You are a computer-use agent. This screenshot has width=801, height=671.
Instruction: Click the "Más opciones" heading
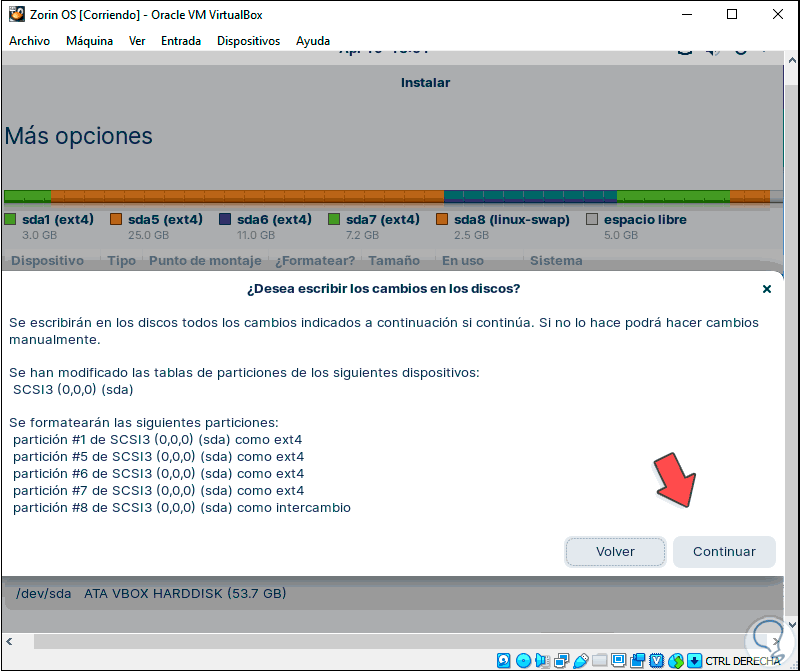(x=79, y=136)
